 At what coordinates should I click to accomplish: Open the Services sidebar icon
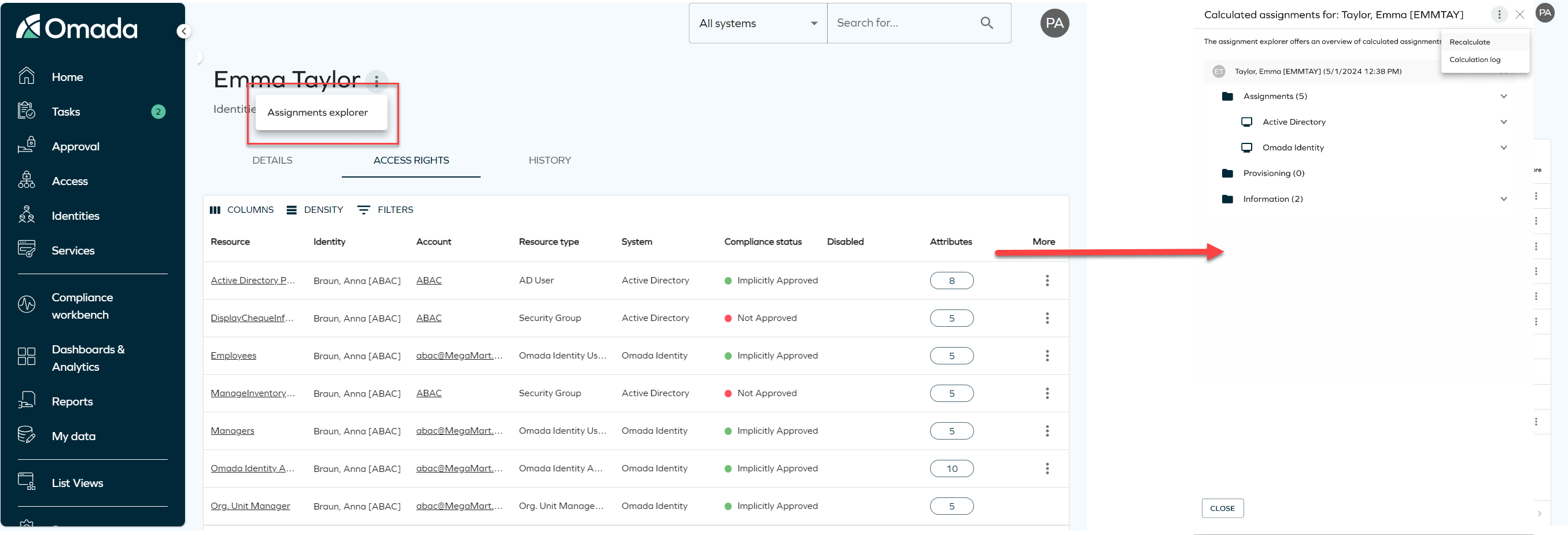point(27,249)
